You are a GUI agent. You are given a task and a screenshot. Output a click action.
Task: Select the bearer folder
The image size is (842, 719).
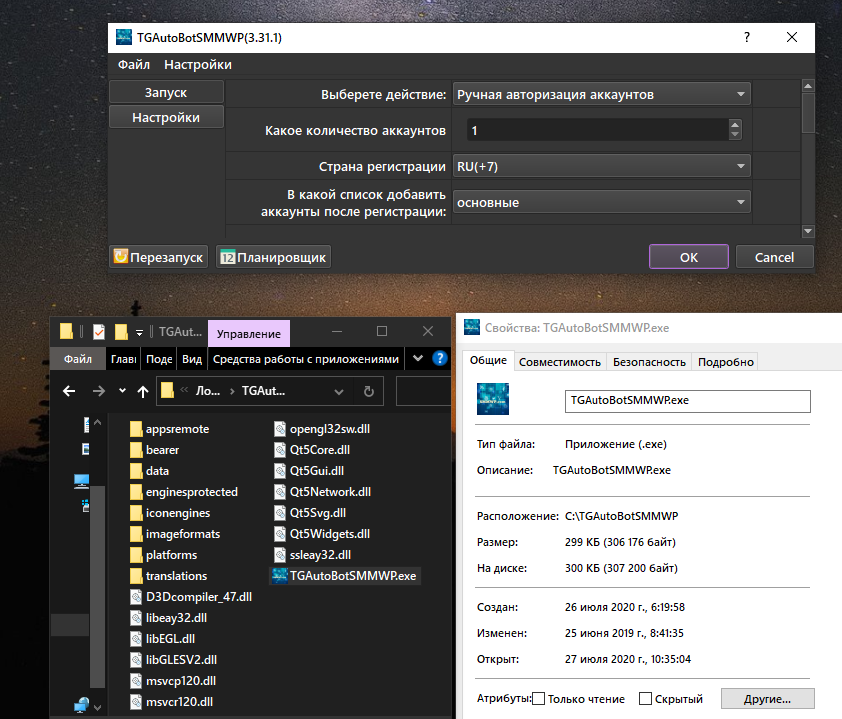(x=155, y=450)
